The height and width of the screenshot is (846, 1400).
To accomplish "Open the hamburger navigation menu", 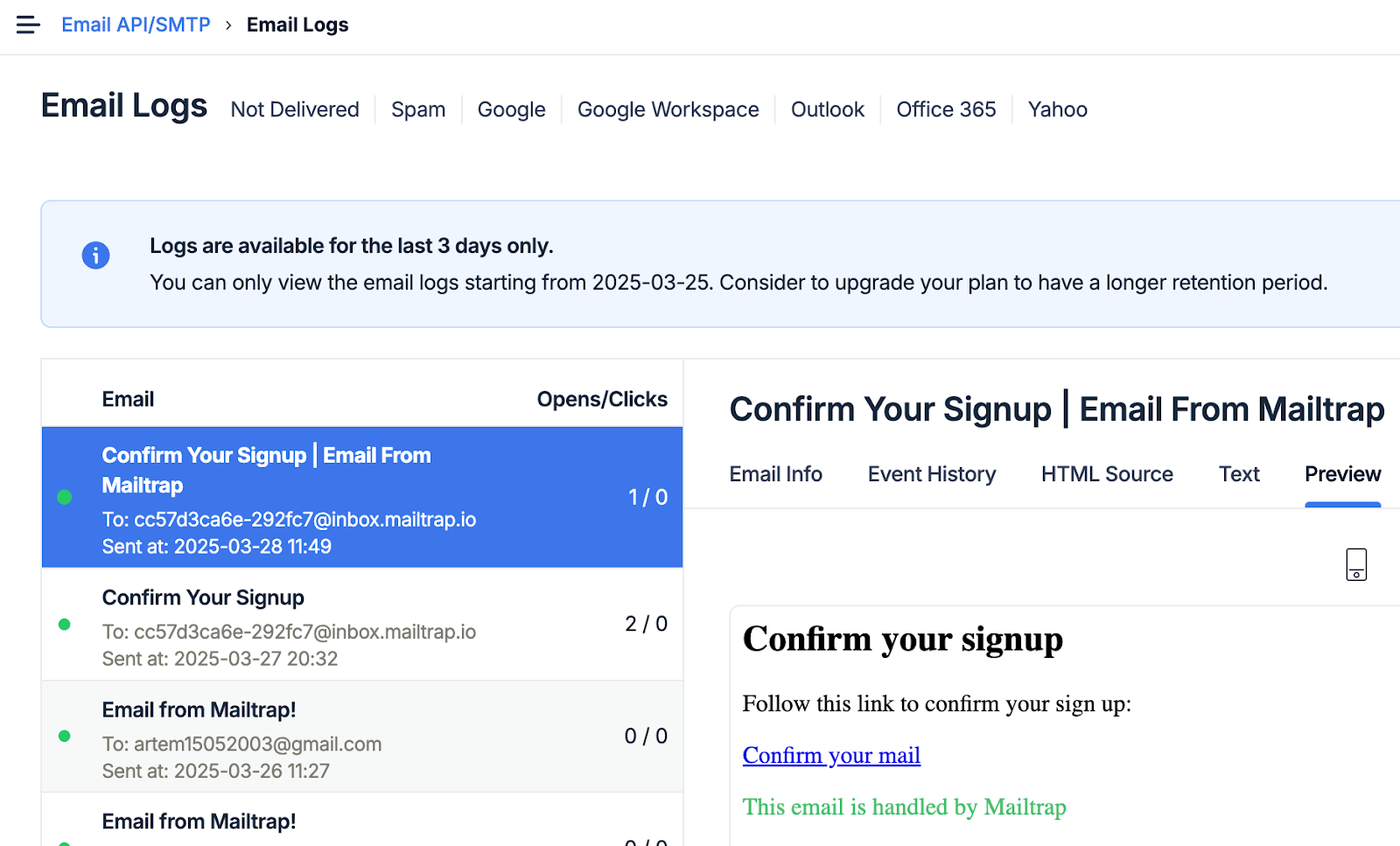I will pyautogui.click(x=28, y=24).
